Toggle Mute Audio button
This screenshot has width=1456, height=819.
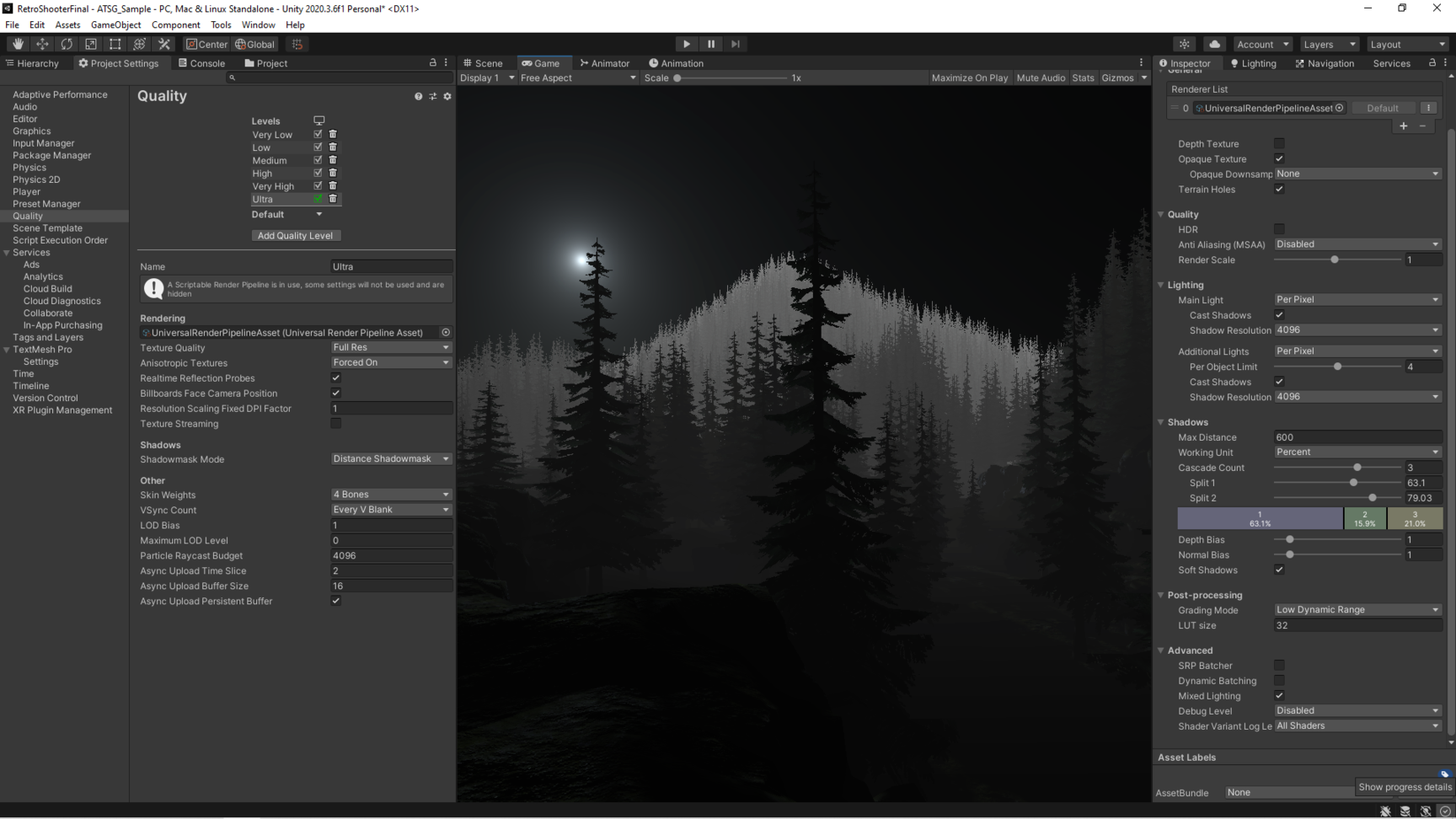(1041, 78)
